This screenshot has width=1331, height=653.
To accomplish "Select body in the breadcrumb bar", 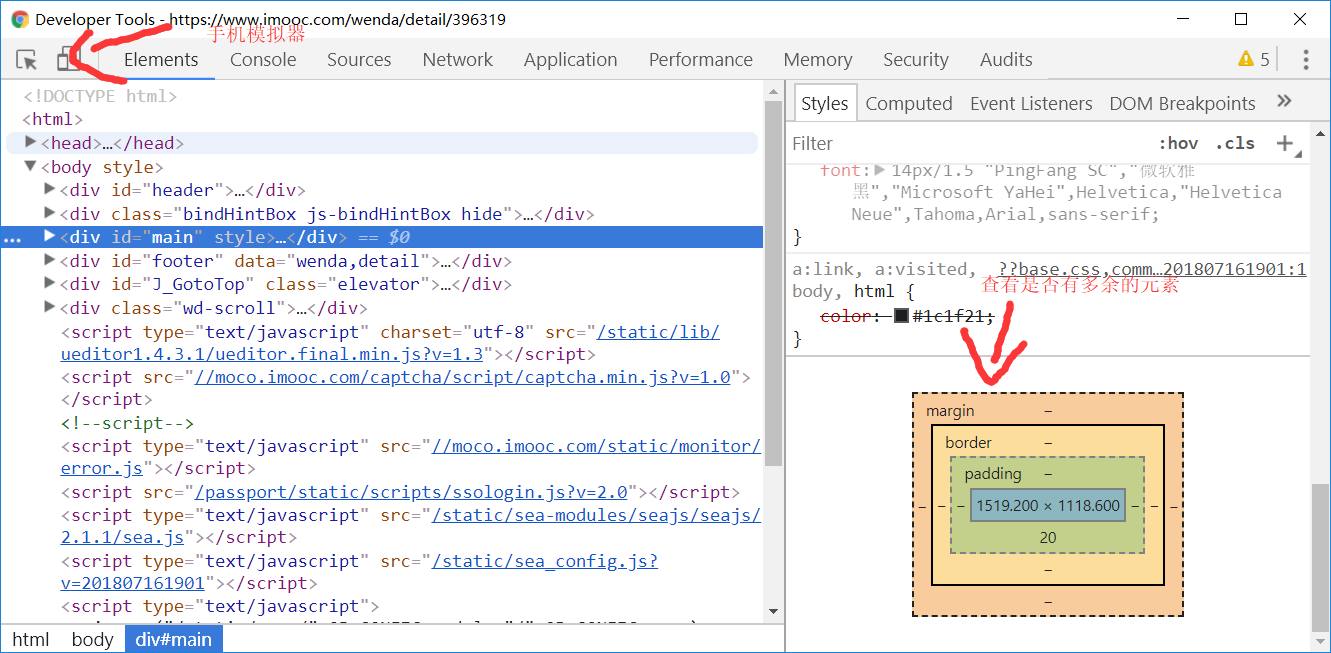I will 92,639.
